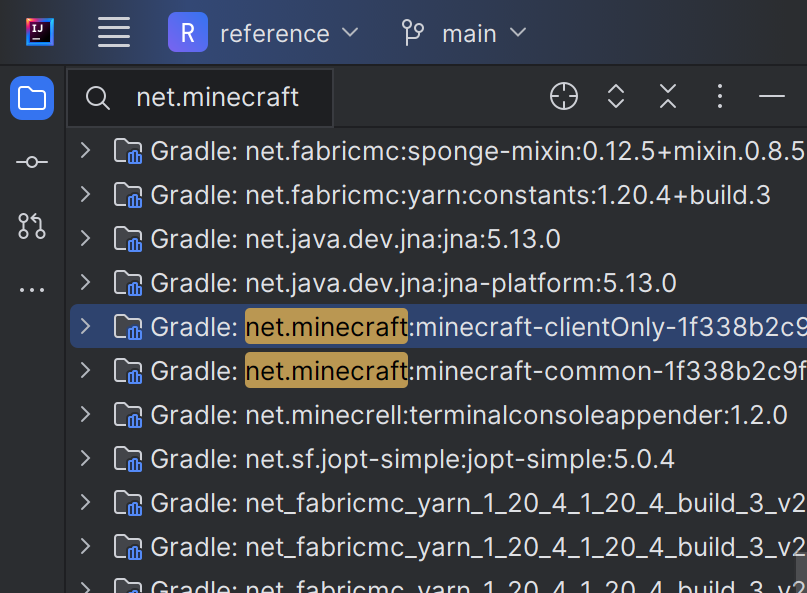
Task: Select the terminalconsoleappender library entry
Action: [x=516, y=415]
